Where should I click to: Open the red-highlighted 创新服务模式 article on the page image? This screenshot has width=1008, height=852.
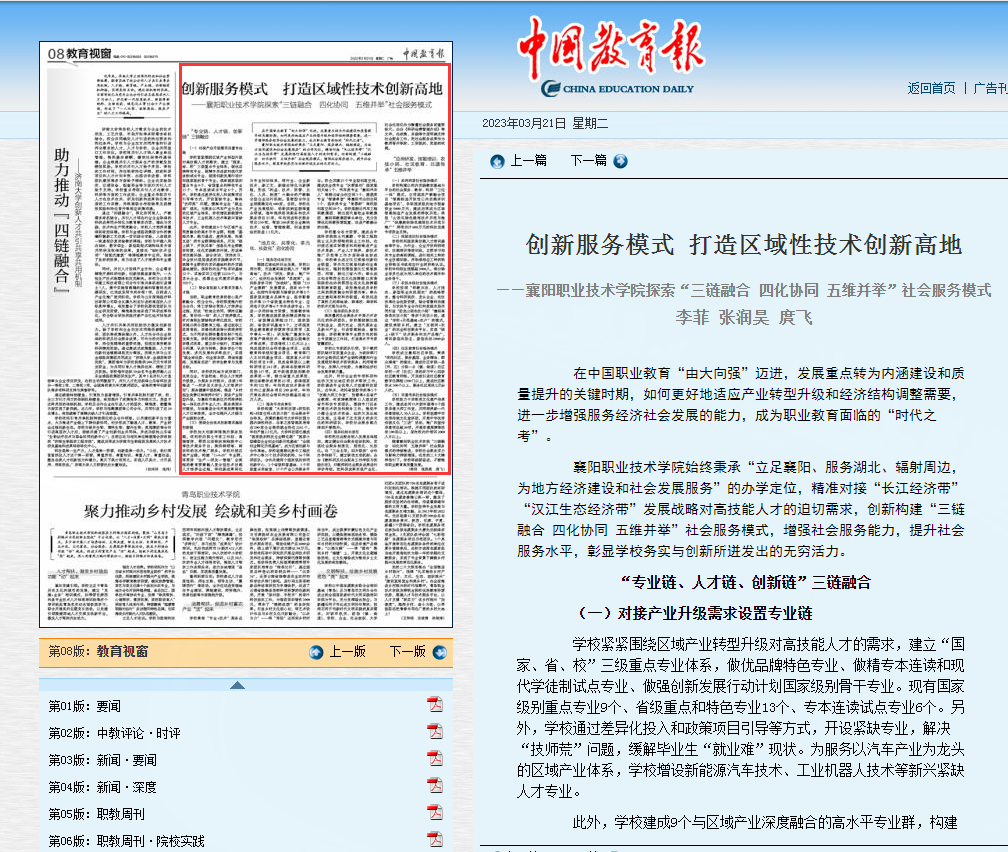[x=314, y=269]
